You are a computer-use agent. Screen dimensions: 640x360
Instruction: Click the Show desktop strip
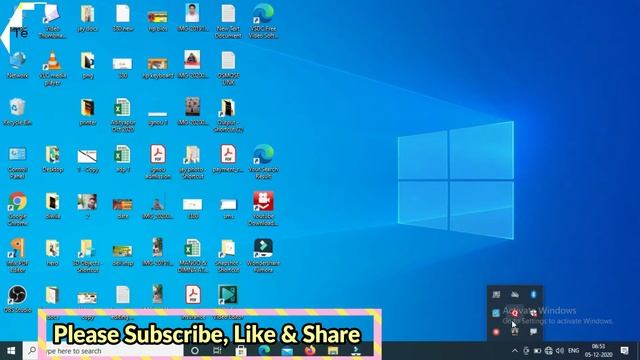638,351
